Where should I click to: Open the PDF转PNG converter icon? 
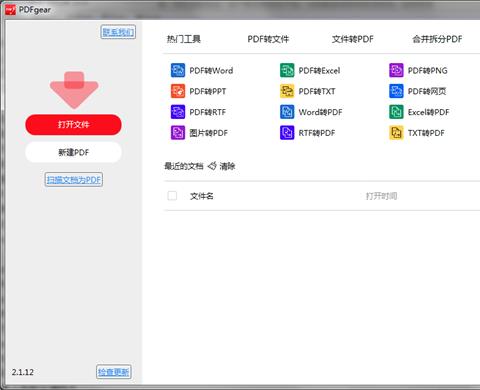tap(396, 70)
